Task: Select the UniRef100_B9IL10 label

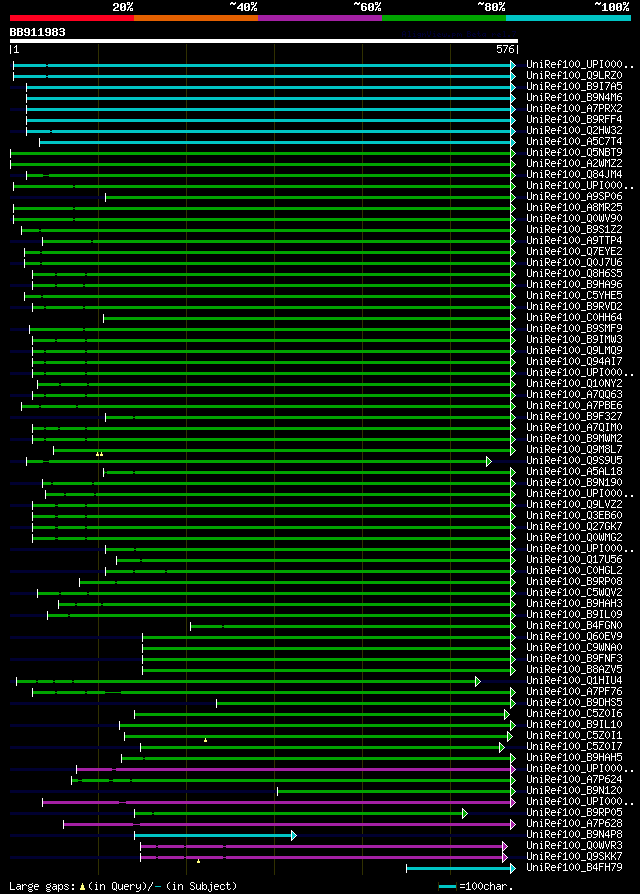Action: coord(574,725)
